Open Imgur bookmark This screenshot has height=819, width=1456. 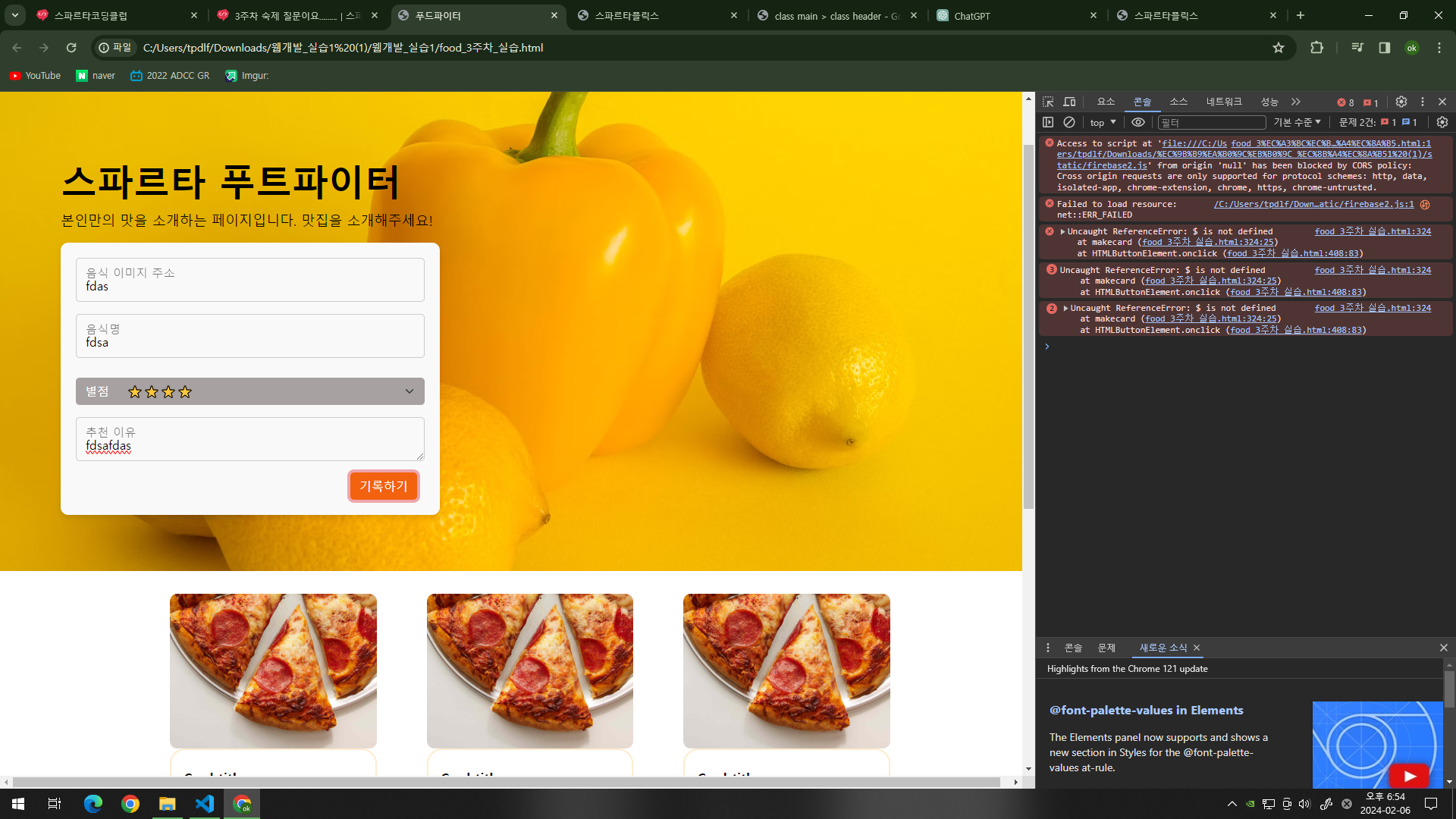coord(247,76)
